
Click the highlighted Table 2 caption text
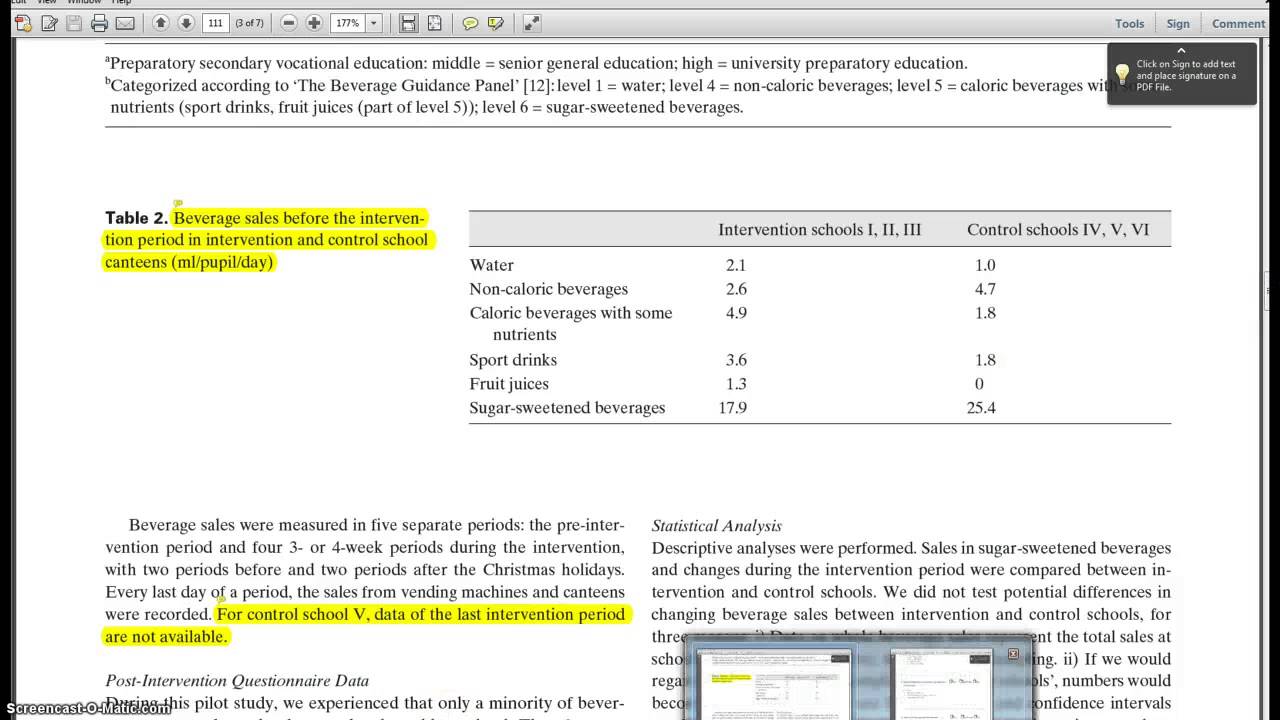pyautogui.click(x=268, y=240)
